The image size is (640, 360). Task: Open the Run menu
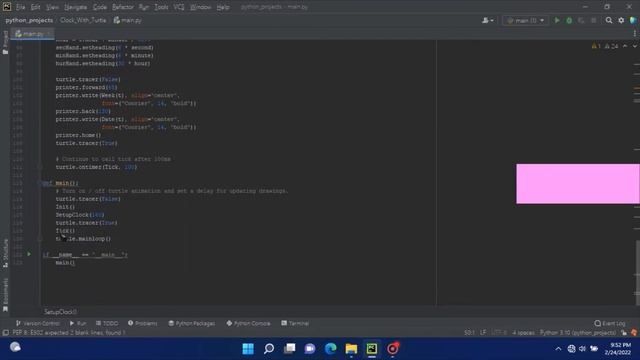(144, 7)
